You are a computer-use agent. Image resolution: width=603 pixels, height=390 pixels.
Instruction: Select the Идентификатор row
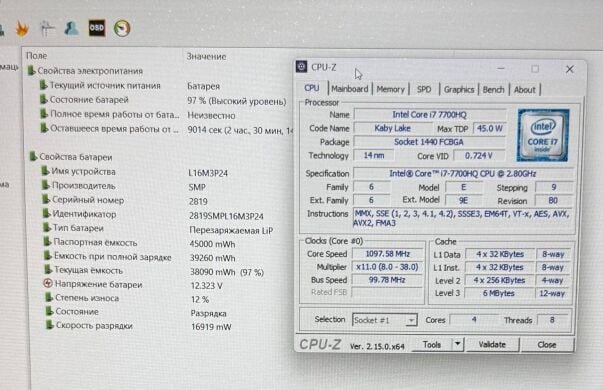coord(79,214)
